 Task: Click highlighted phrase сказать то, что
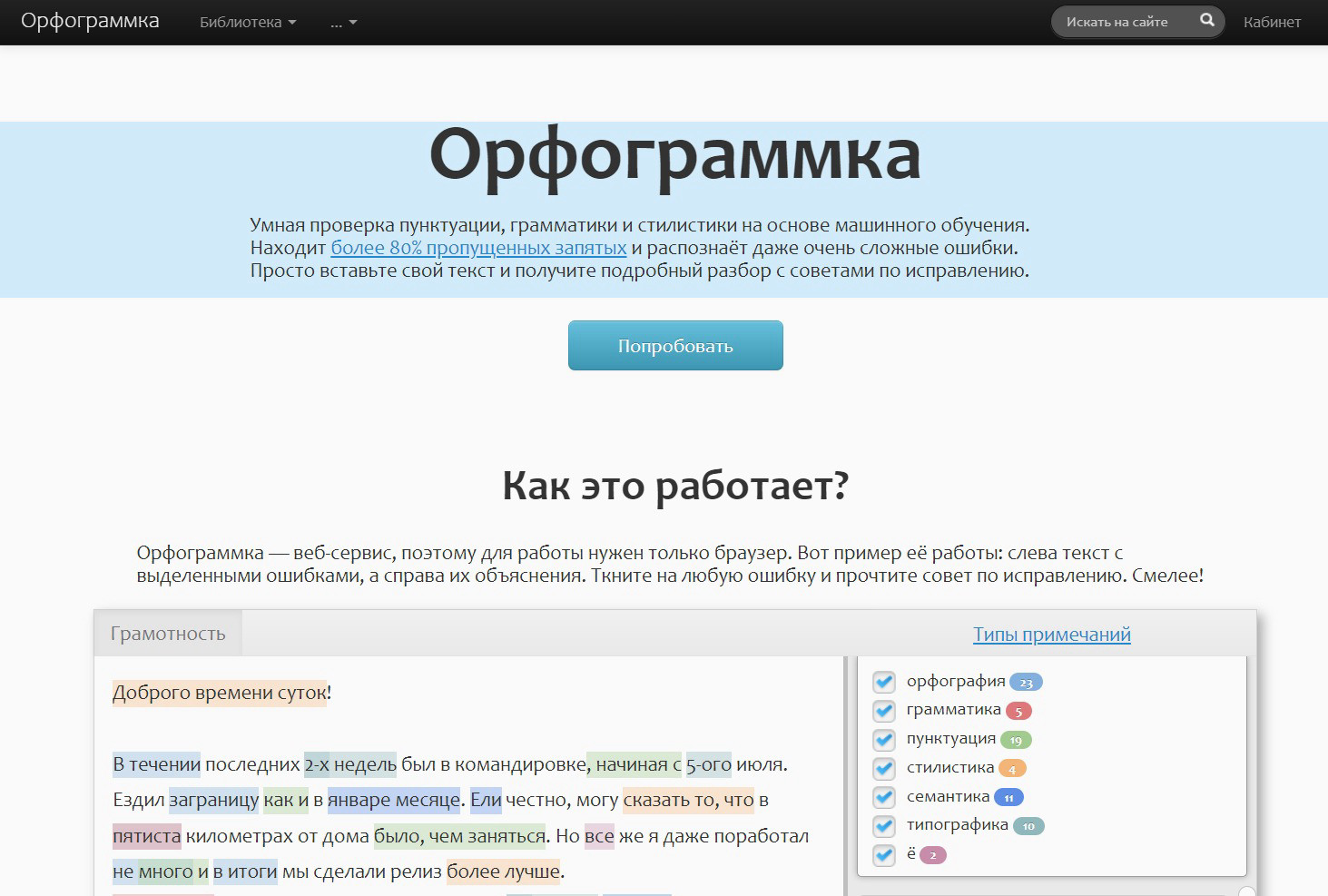pyautogui.click(x=689, y=800)
